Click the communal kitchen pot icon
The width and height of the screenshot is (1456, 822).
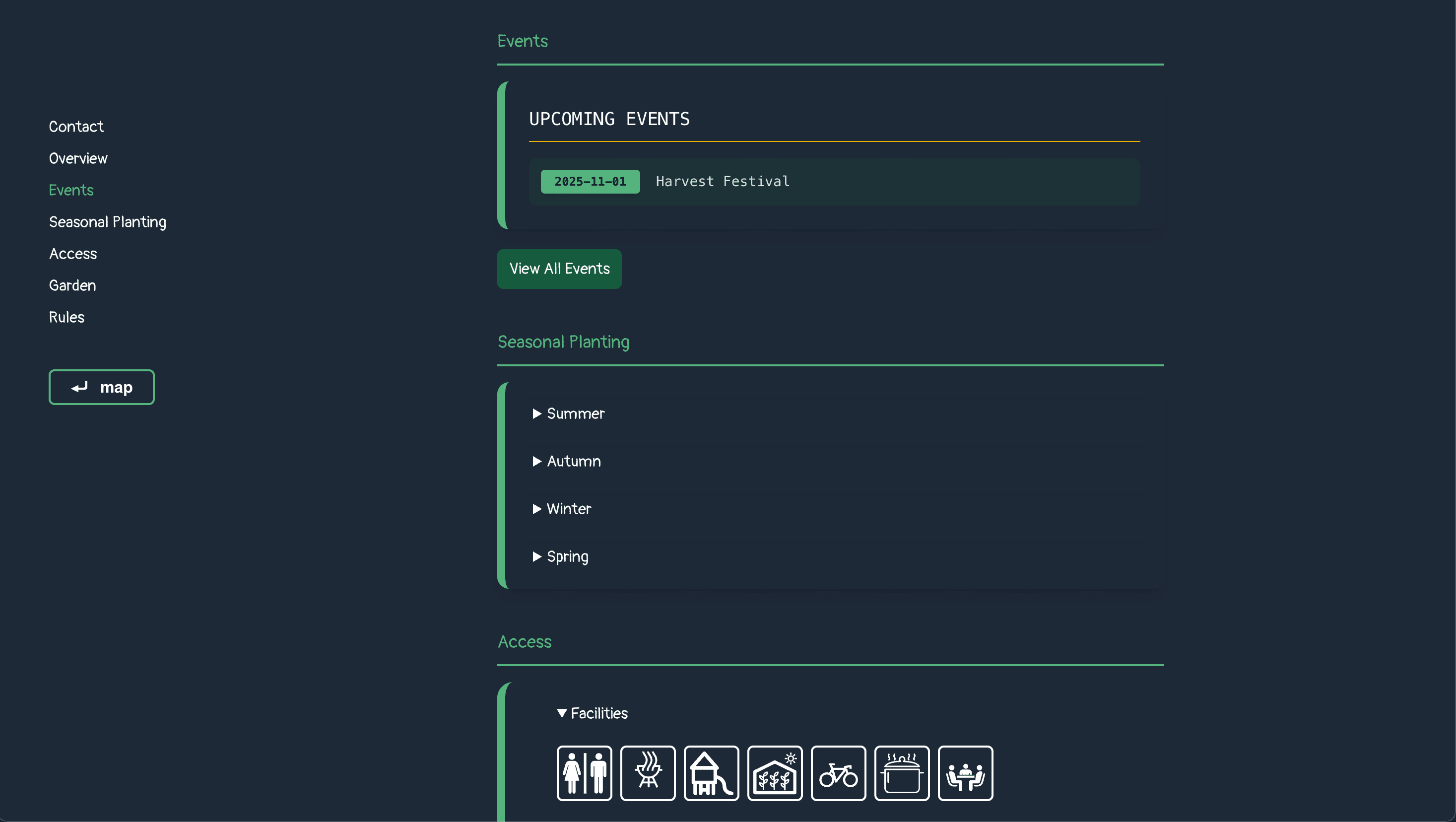(x=902, y=773)
